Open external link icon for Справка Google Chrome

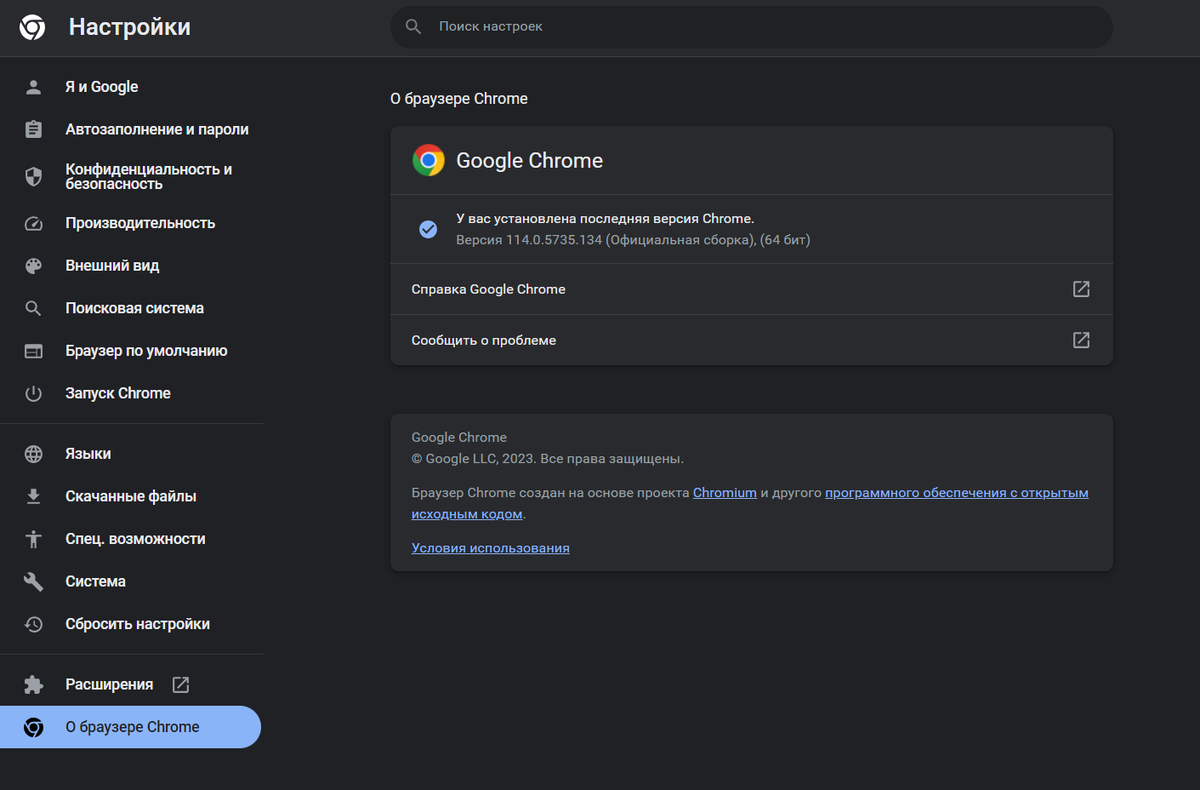pos(1081,289)
